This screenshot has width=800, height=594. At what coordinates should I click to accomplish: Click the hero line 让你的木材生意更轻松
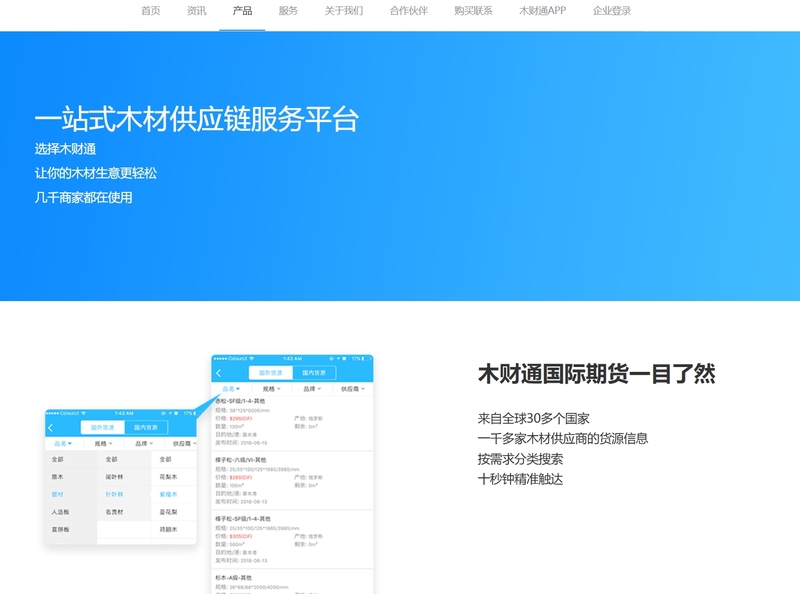(95, 174)
